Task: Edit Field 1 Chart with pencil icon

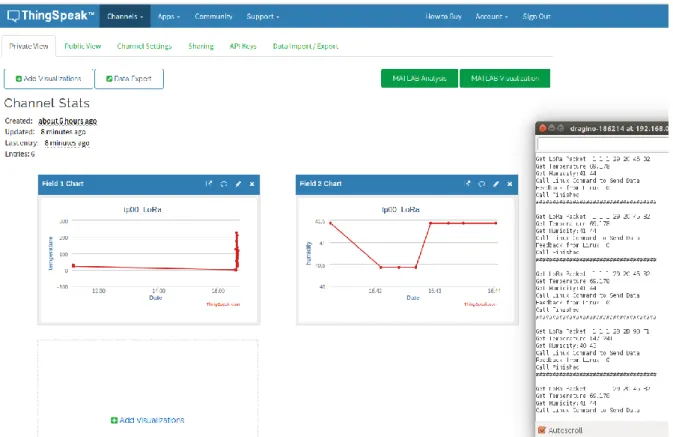Action: pos(238,184)
